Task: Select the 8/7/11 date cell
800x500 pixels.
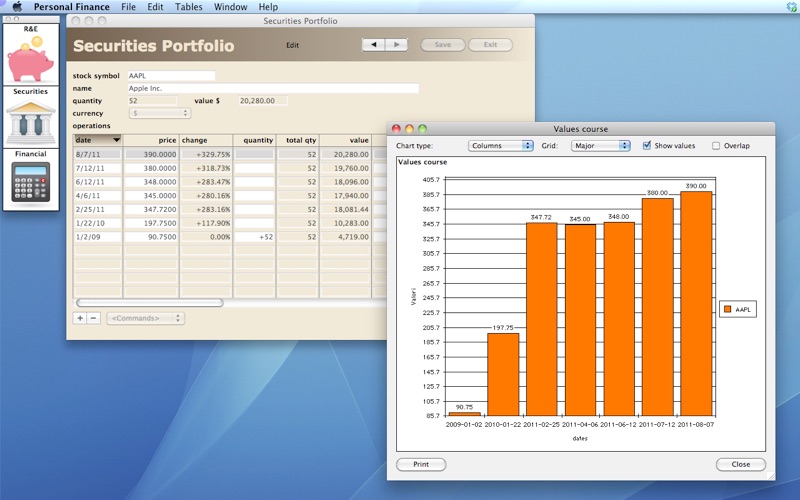Action: [97, 154]
